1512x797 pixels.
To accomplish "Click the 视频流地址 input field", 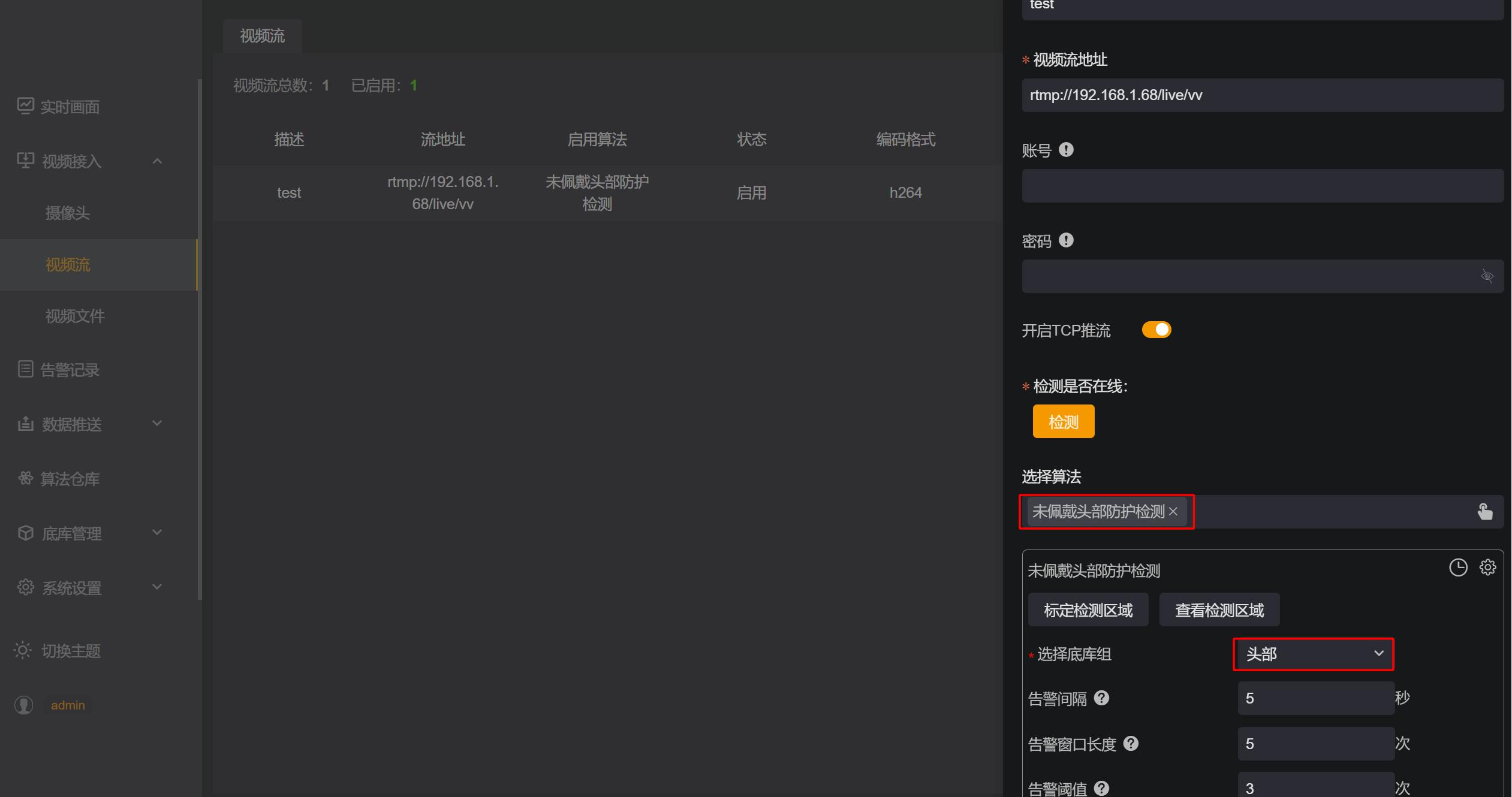I will coord(1262,95).
